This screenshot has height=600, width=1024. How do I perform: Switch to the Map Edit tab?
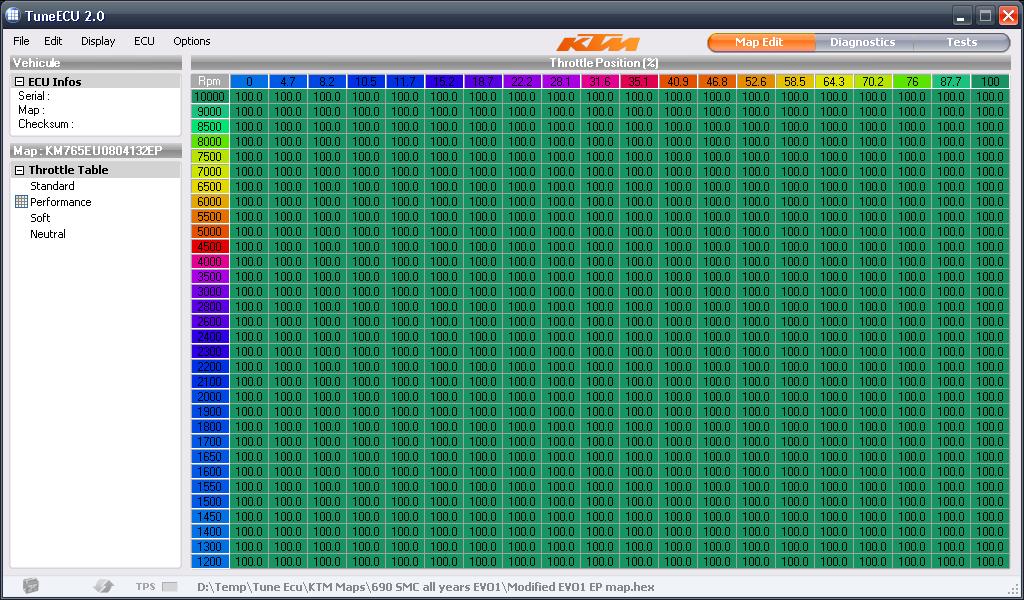(761, 42)
